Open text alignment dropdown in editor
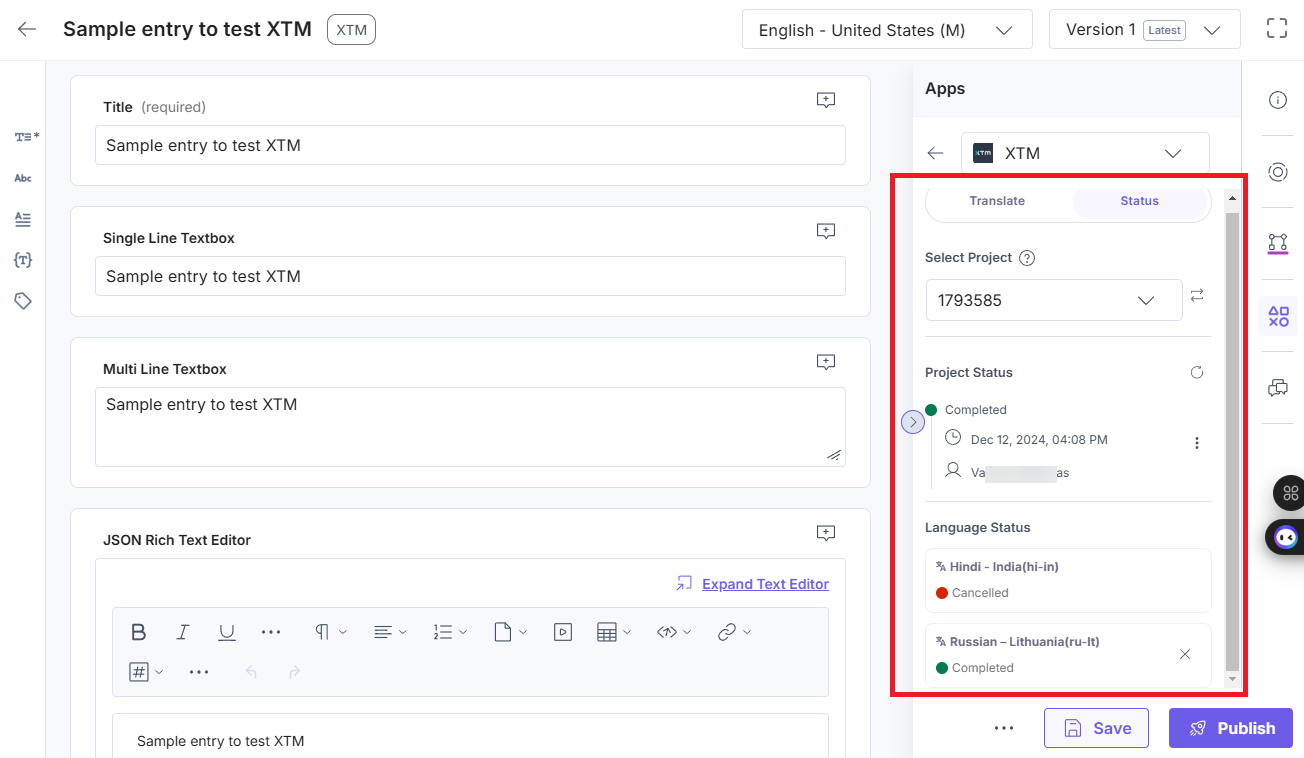The height and width of the screenshot is (758, 1304). (390, 632)
